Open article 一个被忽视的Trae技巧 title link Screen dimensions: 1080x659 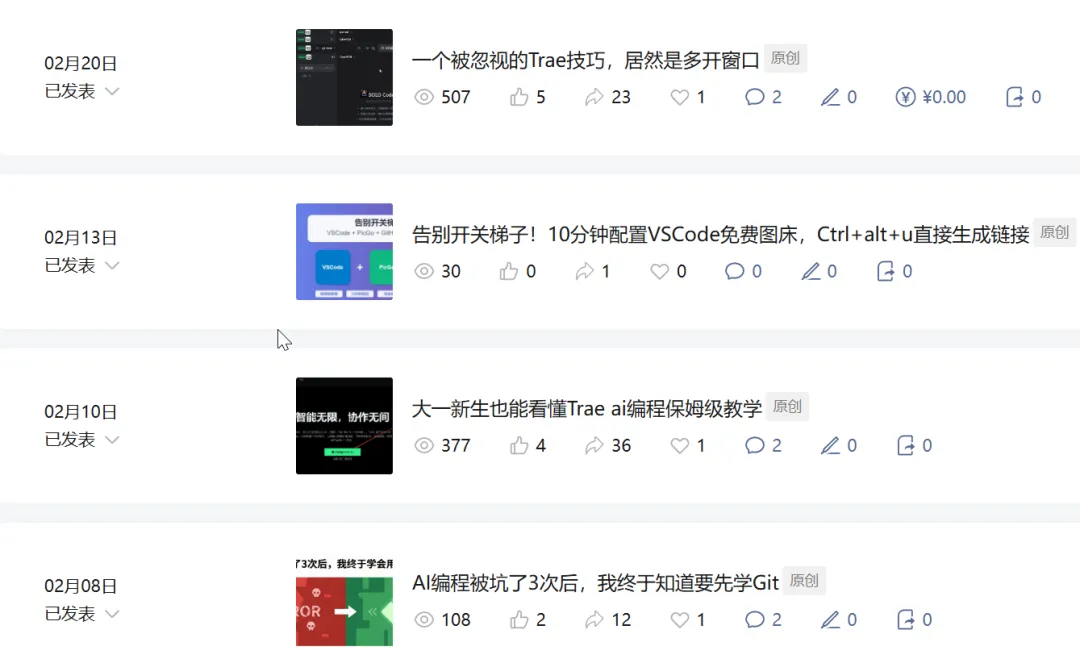pyautogui.click(x=585, y=61)
